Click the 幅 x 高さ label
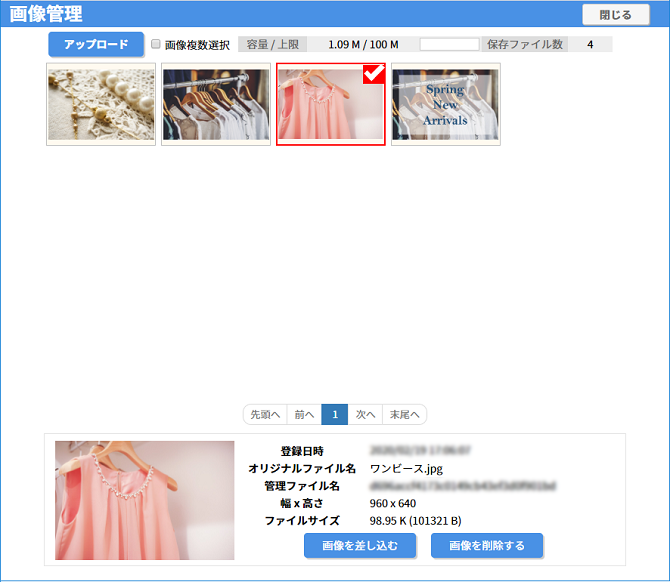Viewport: 670px width, 582px height. (x=302, y=503)
